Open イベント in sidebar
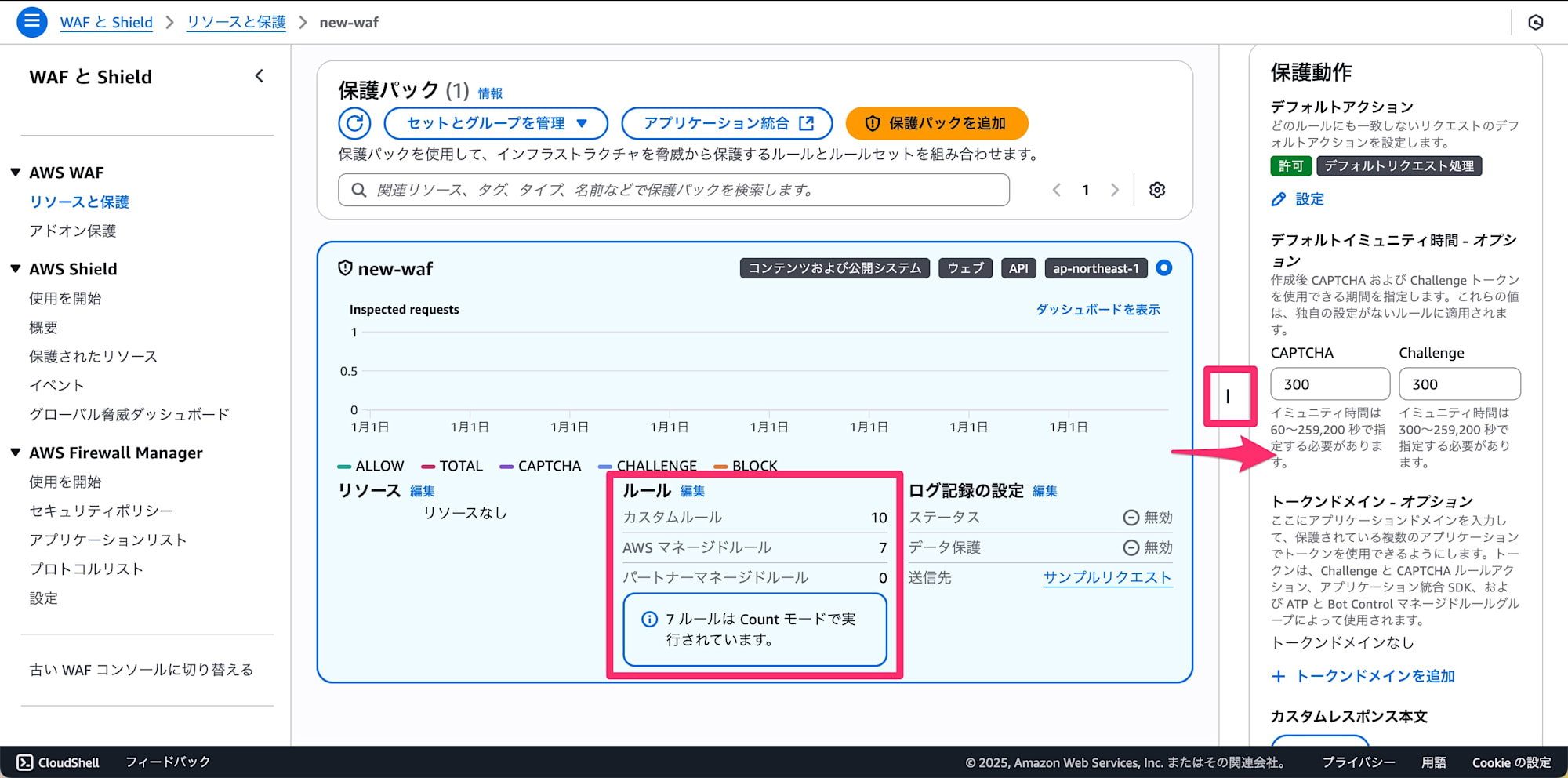This screenshot has height=778, width=1568. [56, 385]
